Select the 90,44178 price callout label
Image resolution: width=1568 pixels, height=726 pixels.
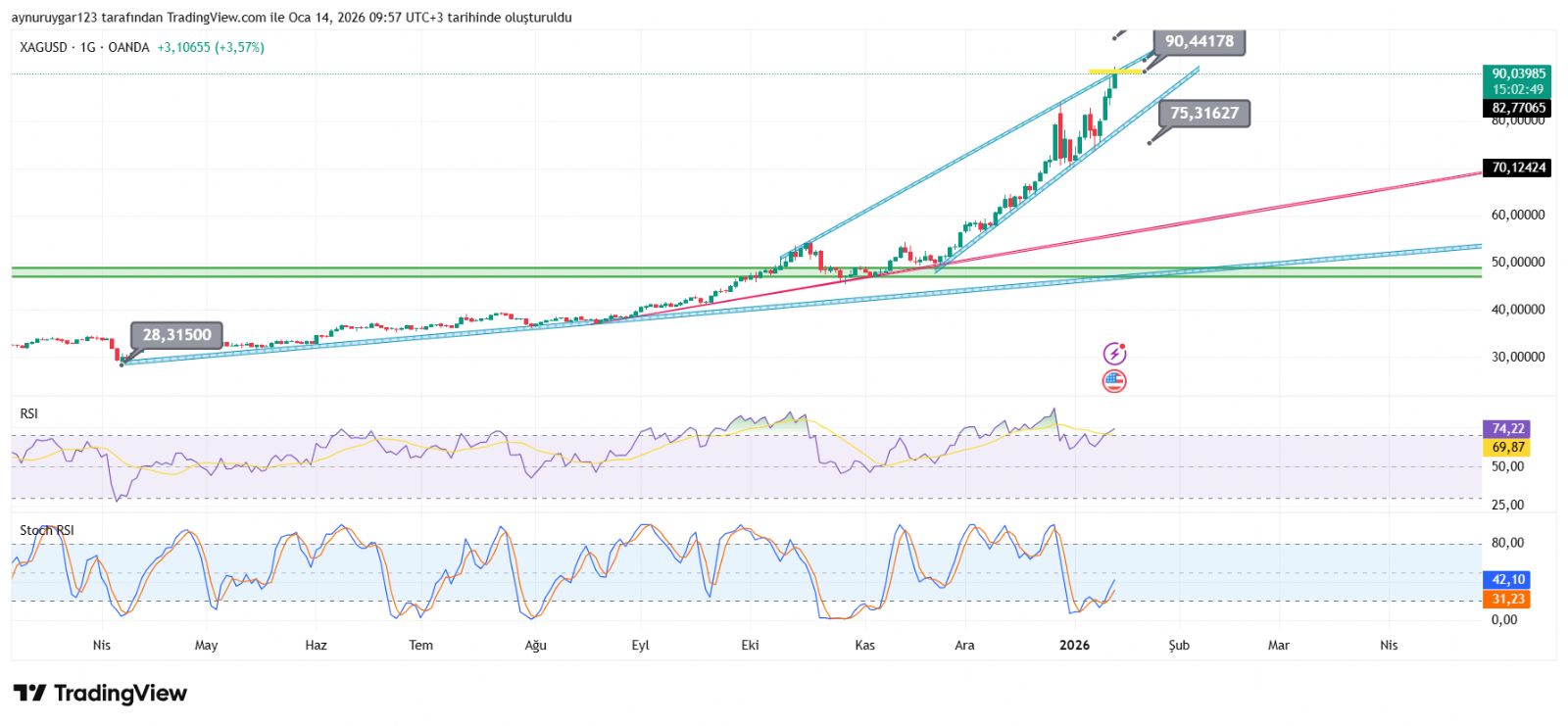(x=1199, y=41)
